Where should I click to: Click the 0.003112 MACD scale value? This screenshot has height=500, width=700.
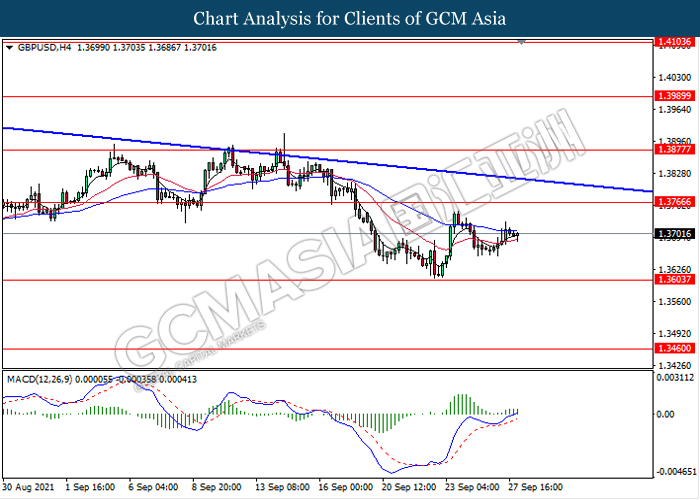pyautogui.click(x=675, y=378)
